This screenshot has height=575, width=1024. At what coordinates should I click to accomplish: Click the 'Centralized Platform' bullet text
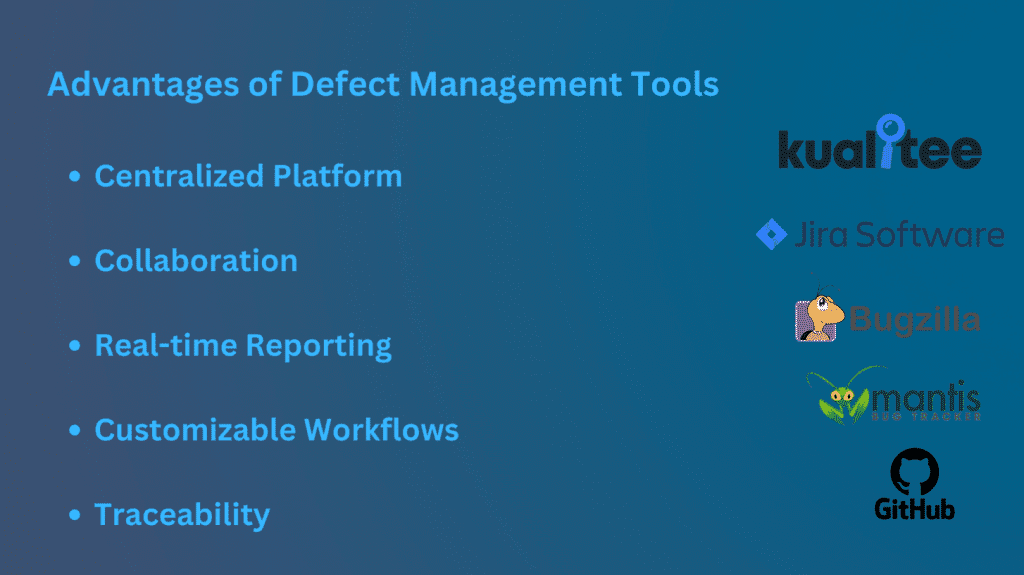(248, 176)
